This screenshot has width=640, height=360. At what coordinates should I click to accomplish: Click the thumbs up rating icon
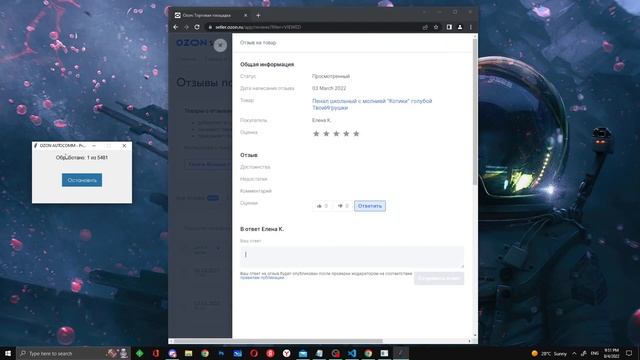[x=319, y=206]
